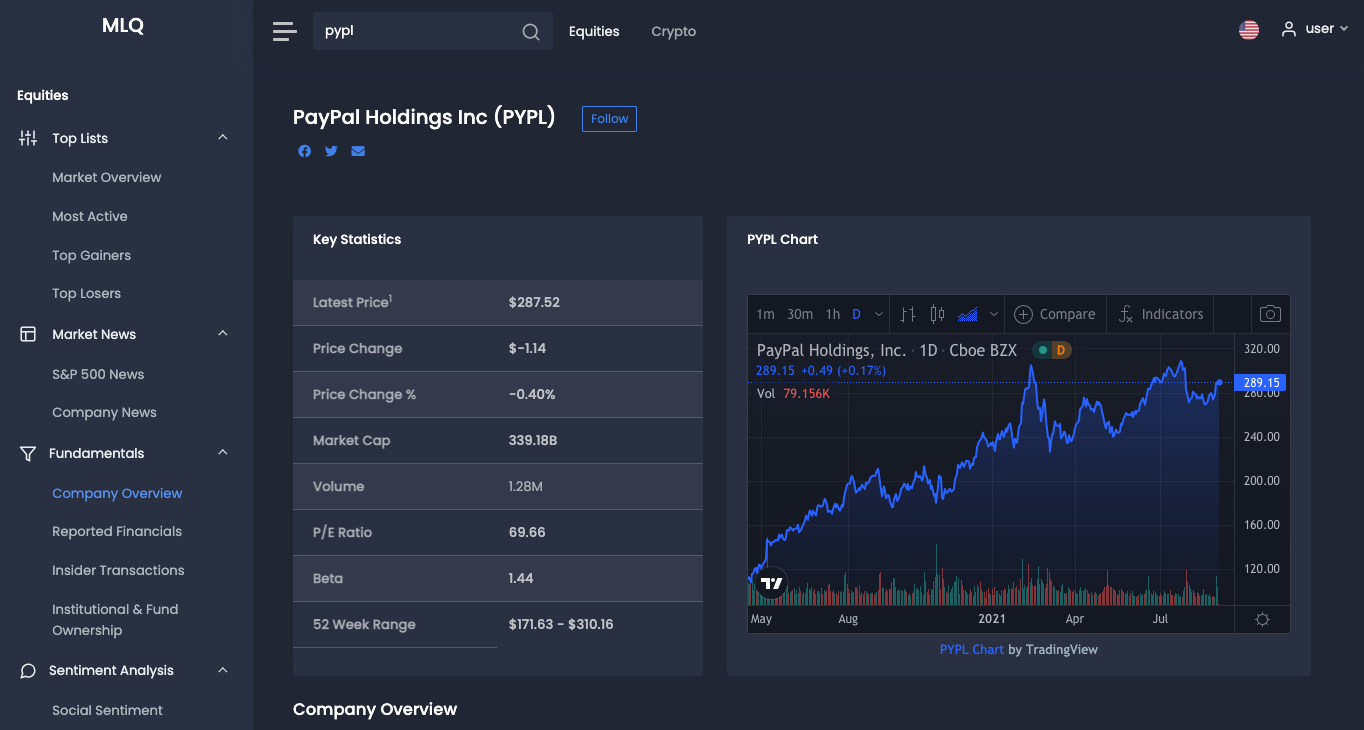Select the D daily chart interval
This screenshot has width=1364, height=730.
(x=856, y=314)
